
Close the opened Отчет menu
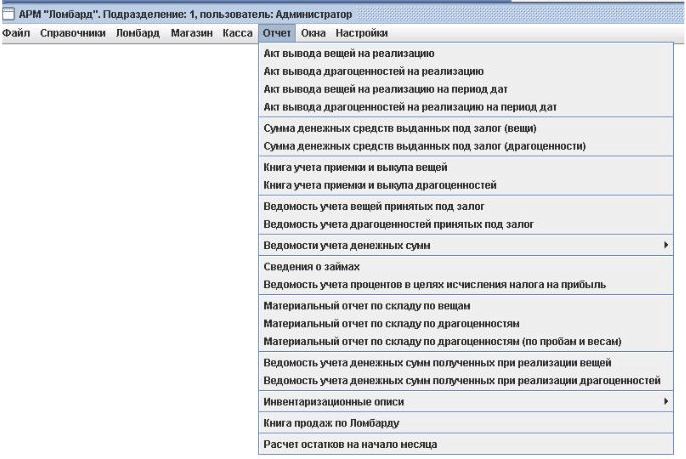(x=277, y=33)
